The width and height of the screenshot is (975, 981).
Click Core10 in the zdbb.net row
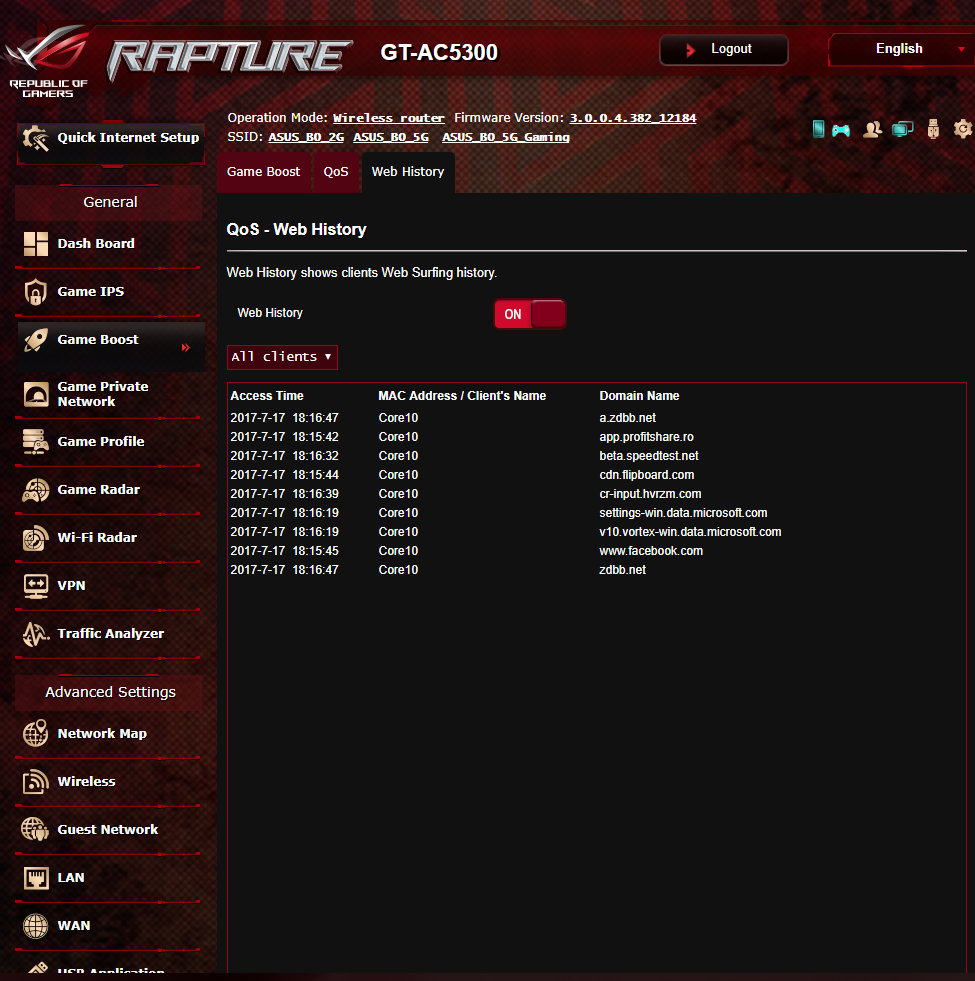click(x=398, y=570)
